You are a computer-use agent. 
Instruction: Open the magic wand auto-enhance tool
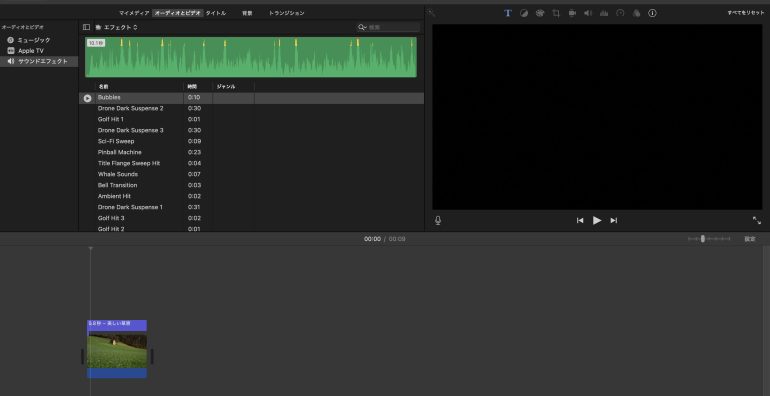click(431, 13)
